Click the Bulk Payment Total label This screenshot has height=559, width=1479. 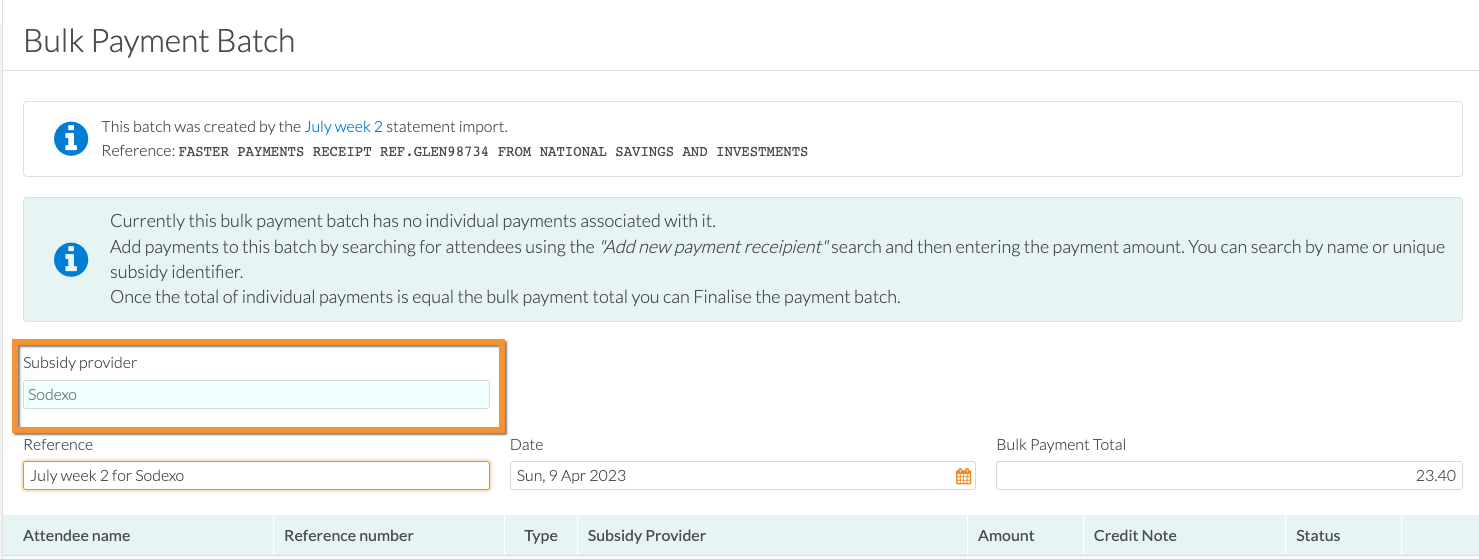pos(1061,445)
